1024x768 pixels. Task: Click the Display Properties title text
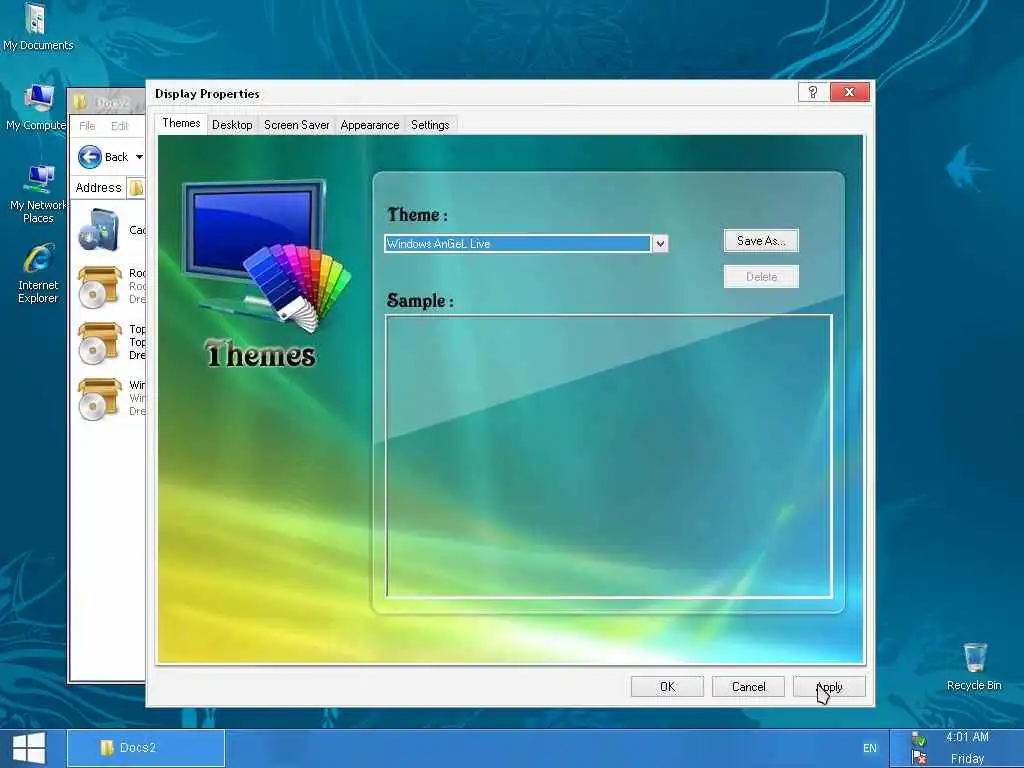click(207, 93)
